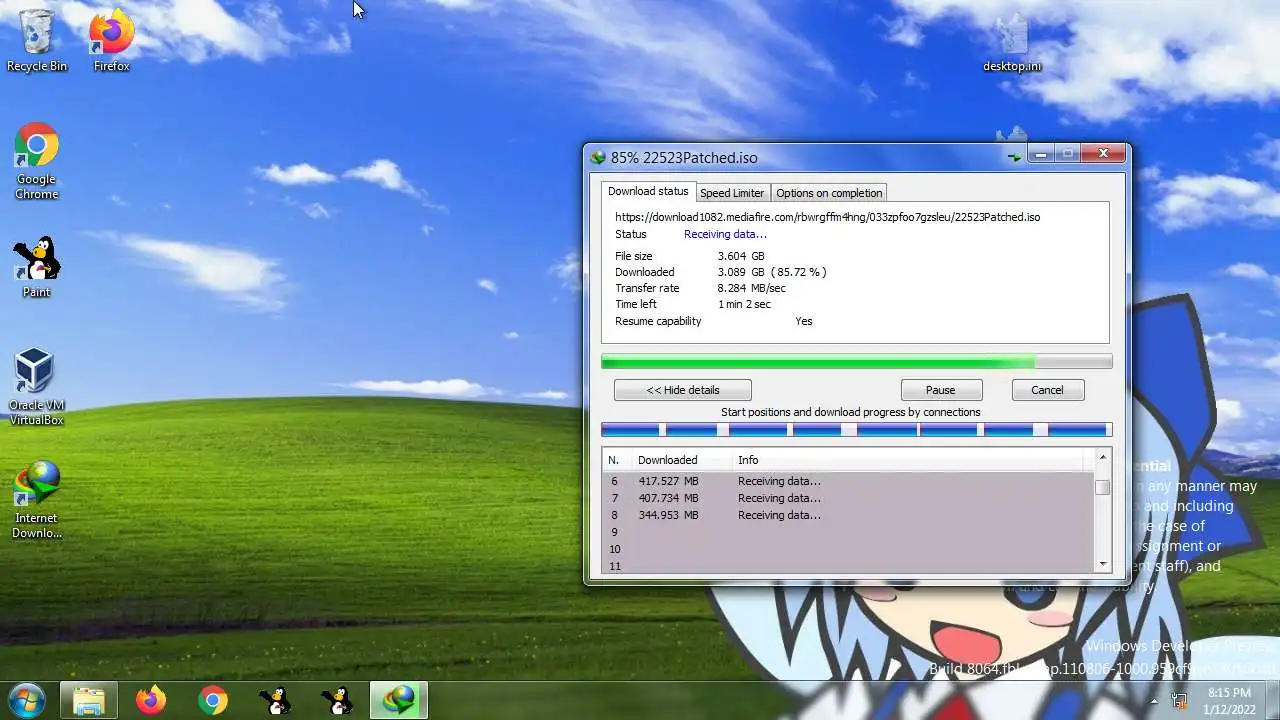Click the 'Receiving data...' status value
This screenshot has height=720, width=1280.
click(x=725, y=234)
